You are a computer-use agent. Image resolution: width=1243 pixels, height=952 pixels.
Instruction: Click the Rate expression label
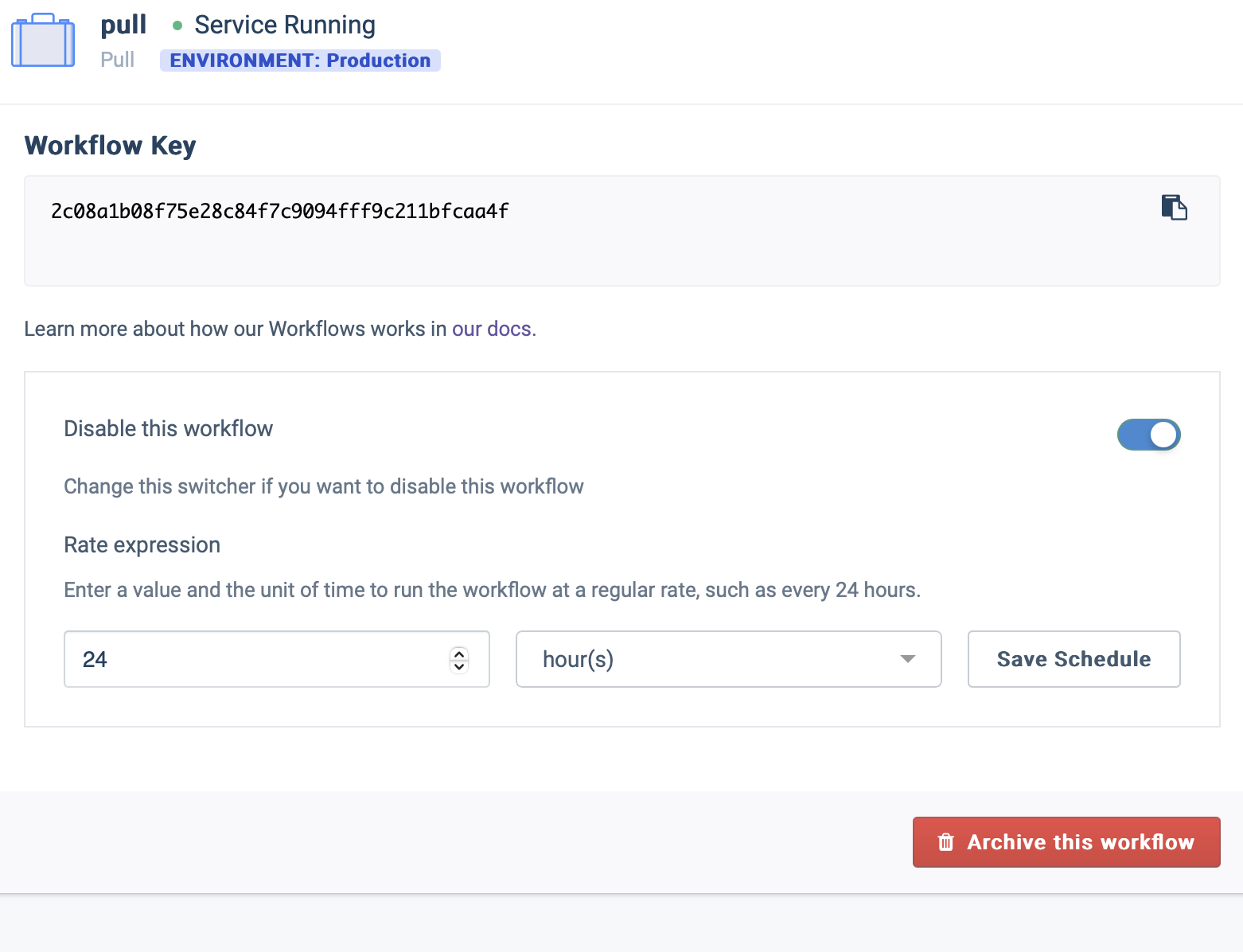[142, 545]
